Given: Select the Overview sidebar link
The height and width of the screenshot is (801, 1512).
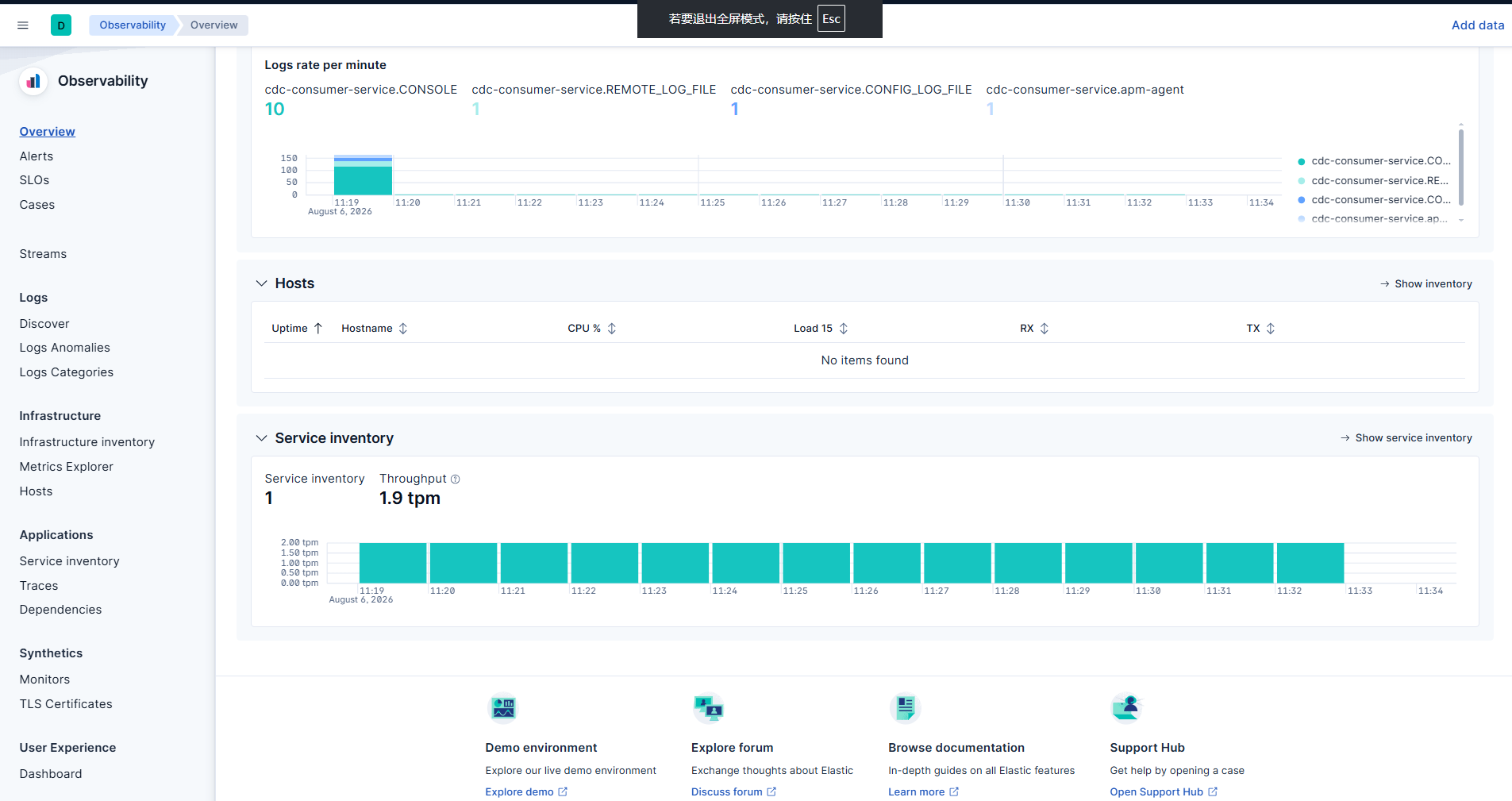Looking at the screenshot, I should tap(48, 132).
